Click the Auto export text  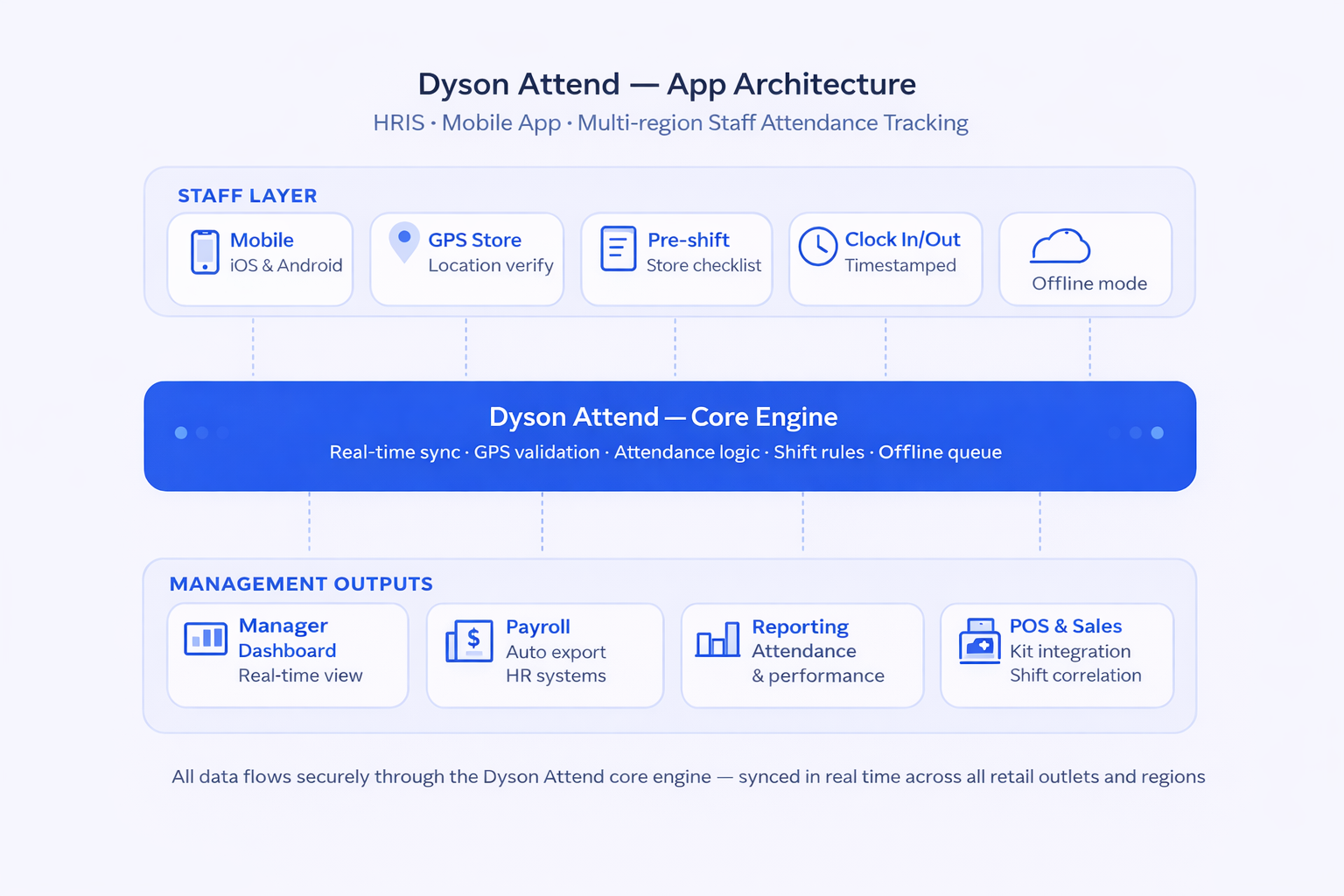[x=556, y=652]
